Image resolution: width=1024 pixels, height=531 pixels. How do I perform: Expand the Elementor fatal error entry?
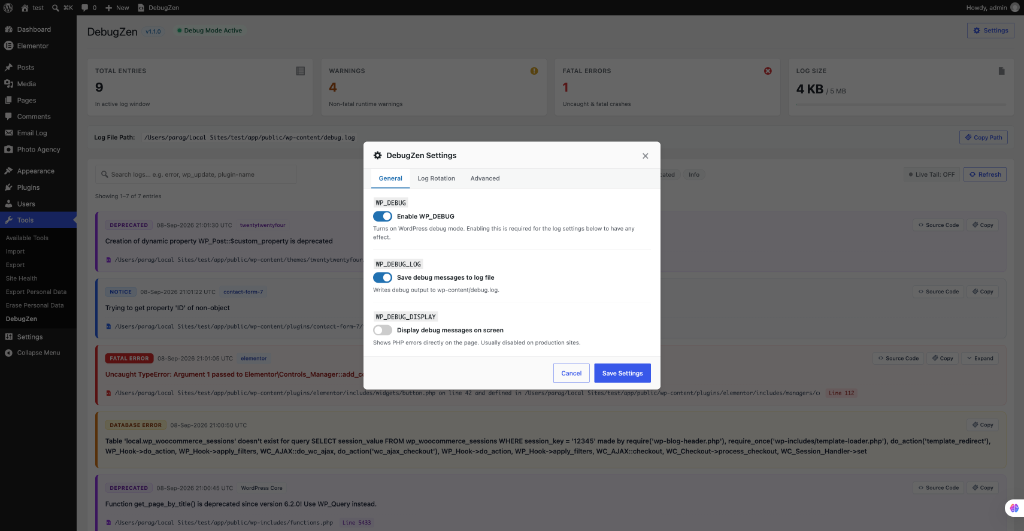click(980, 358)
